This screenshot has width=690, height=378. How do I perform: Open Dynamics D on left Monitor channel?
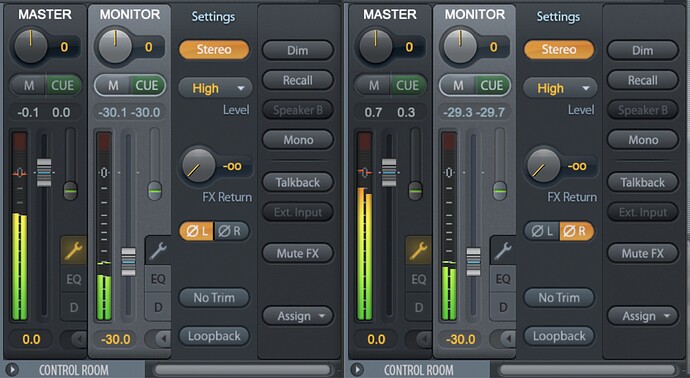pos(158,307)
